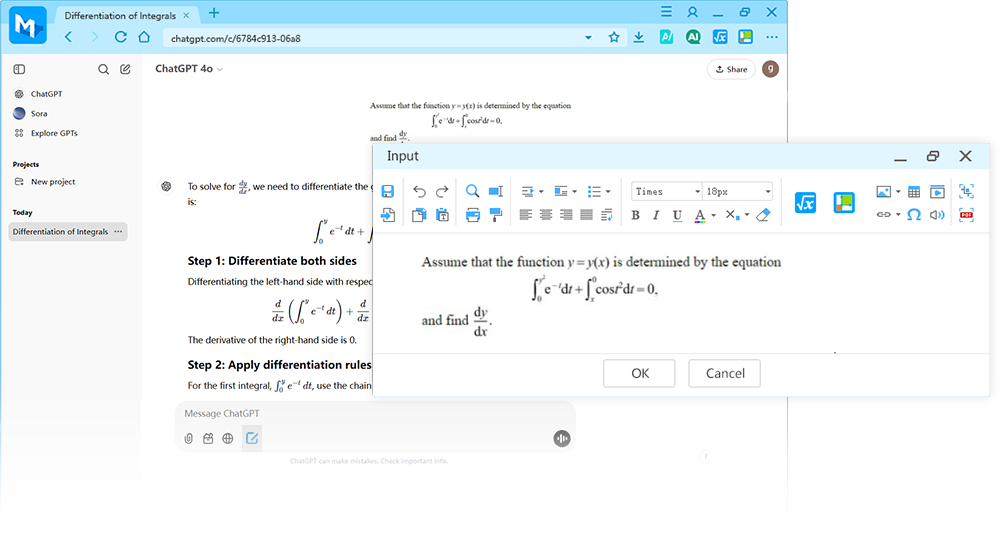Expand the indent options dropdown arrow

[x=541, y=191]
